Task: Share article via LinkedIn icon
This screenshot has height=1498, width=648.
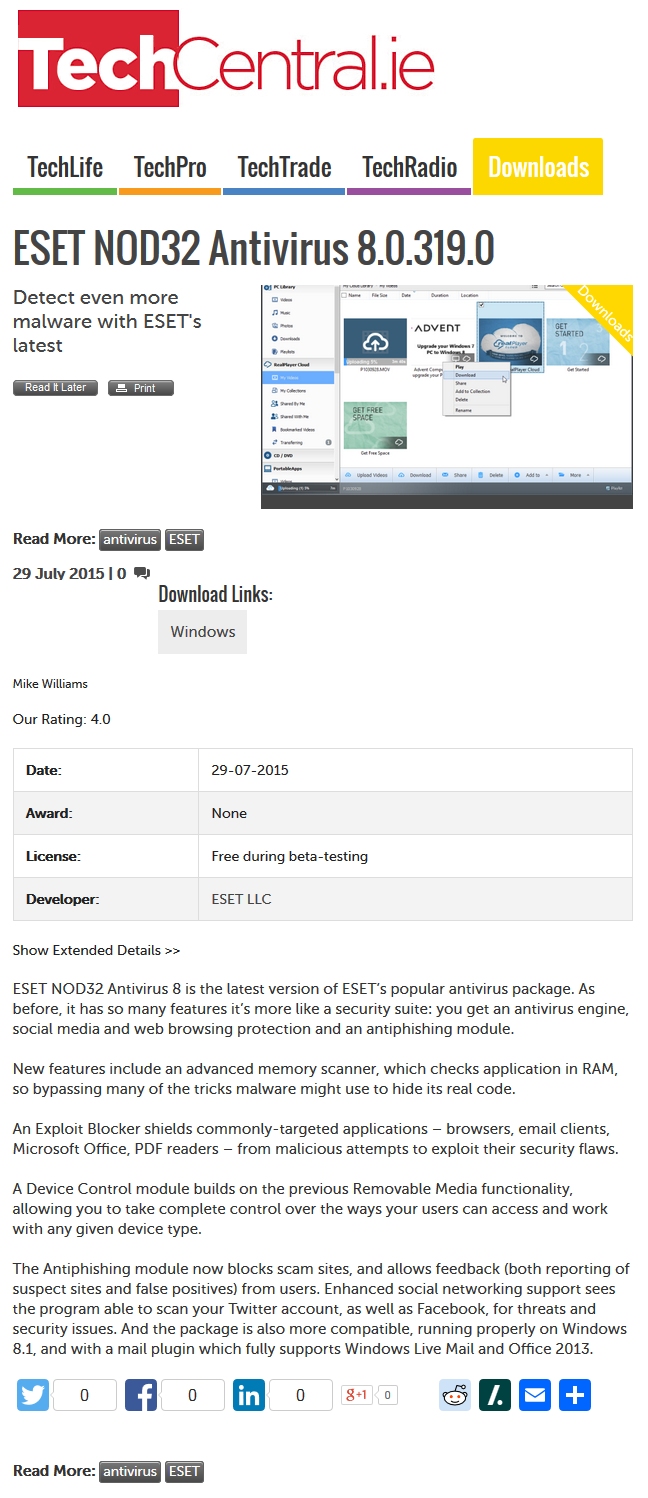Action: point(249,1395)
